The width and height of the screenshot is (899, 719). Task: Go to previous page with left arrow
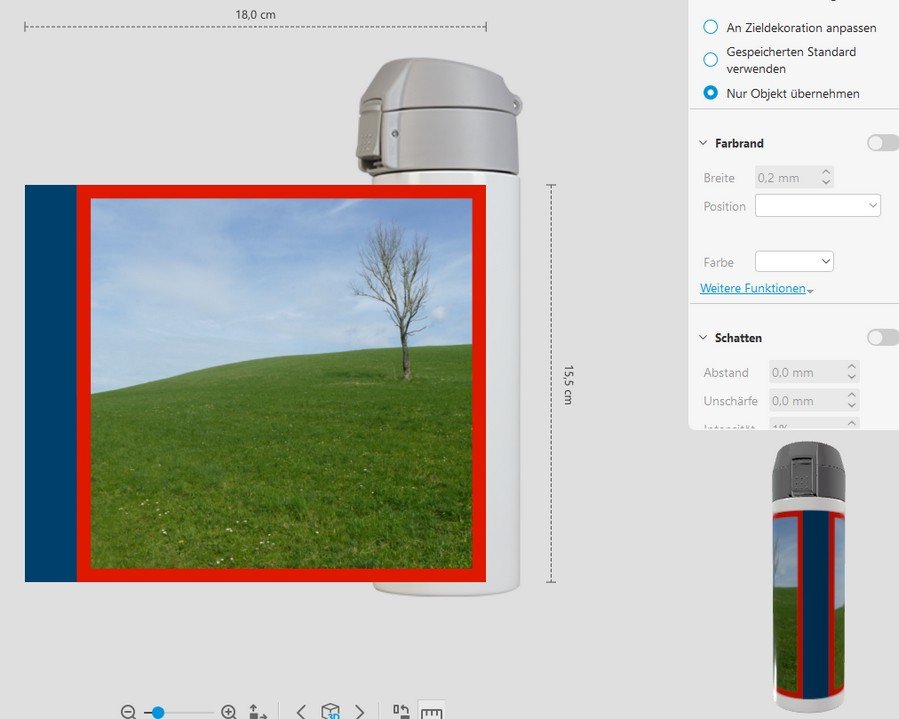tap(301, 712)
